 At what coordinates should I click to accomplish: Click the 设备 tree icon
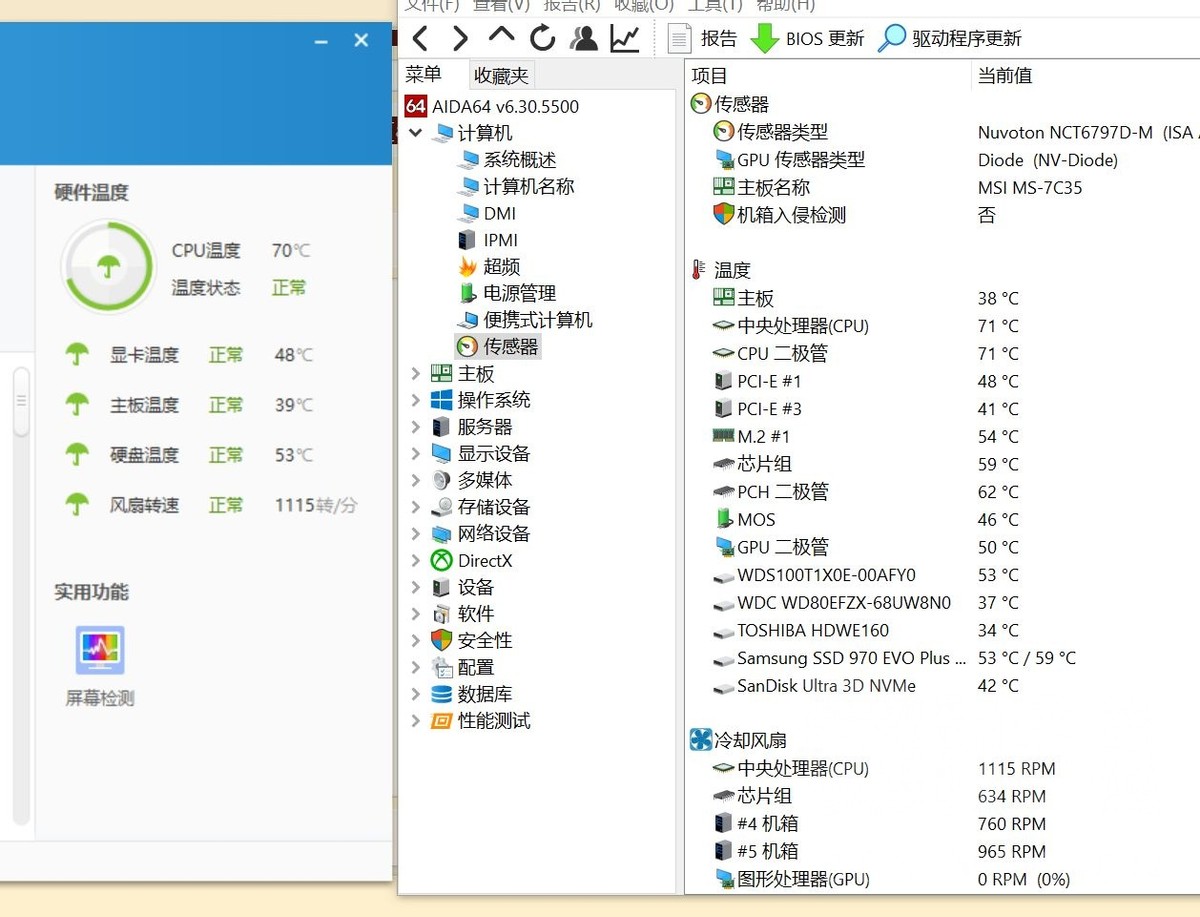(x=441, y=588)
